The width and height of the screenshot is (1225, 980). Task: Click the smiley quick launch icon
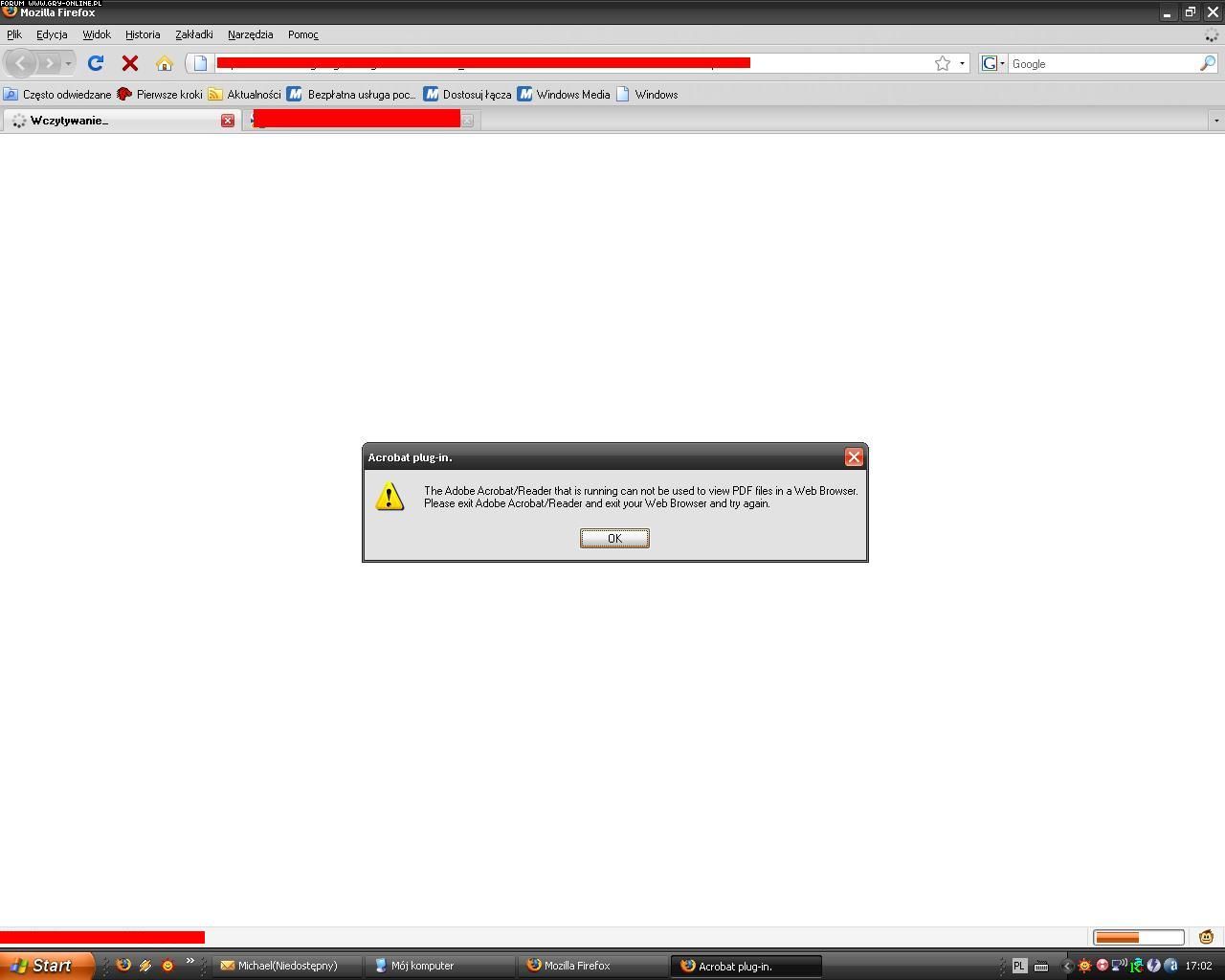point(167,966)
